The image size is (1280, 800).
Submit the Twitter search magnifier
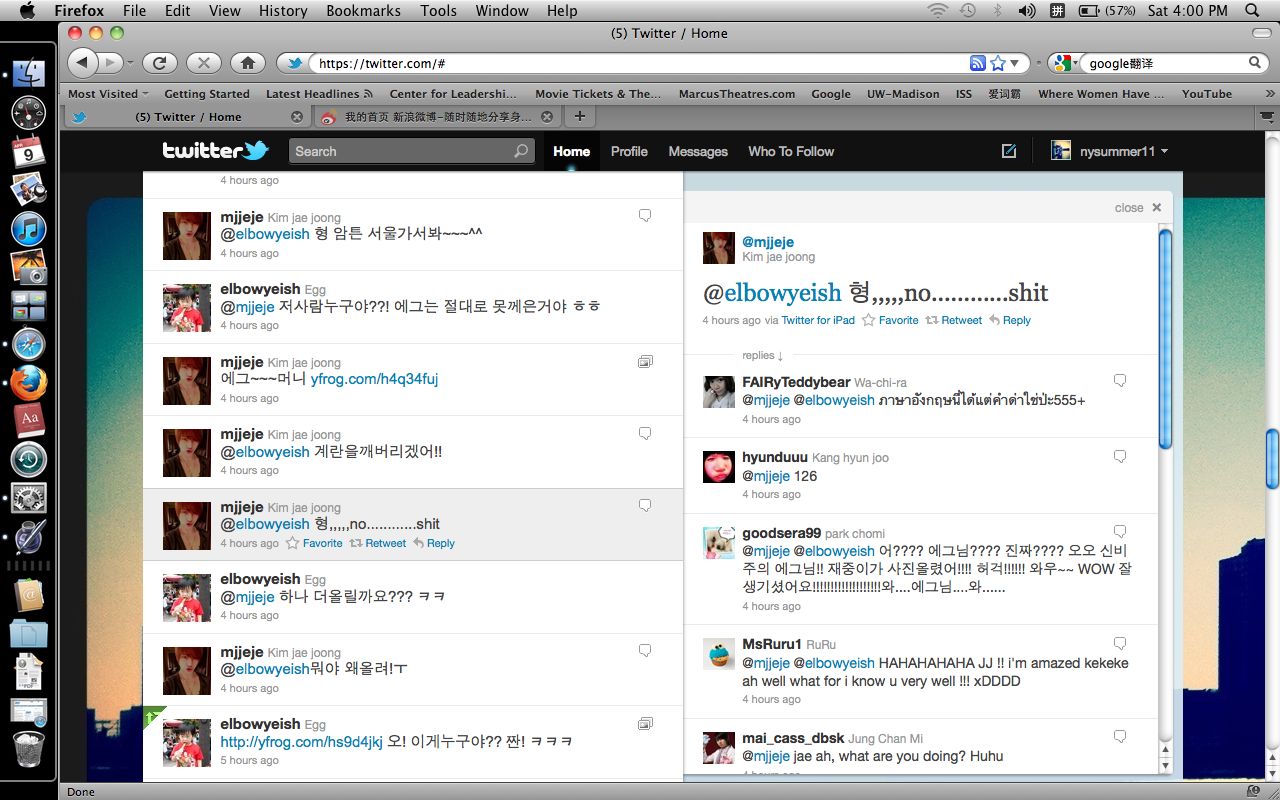tap(521, 151)
